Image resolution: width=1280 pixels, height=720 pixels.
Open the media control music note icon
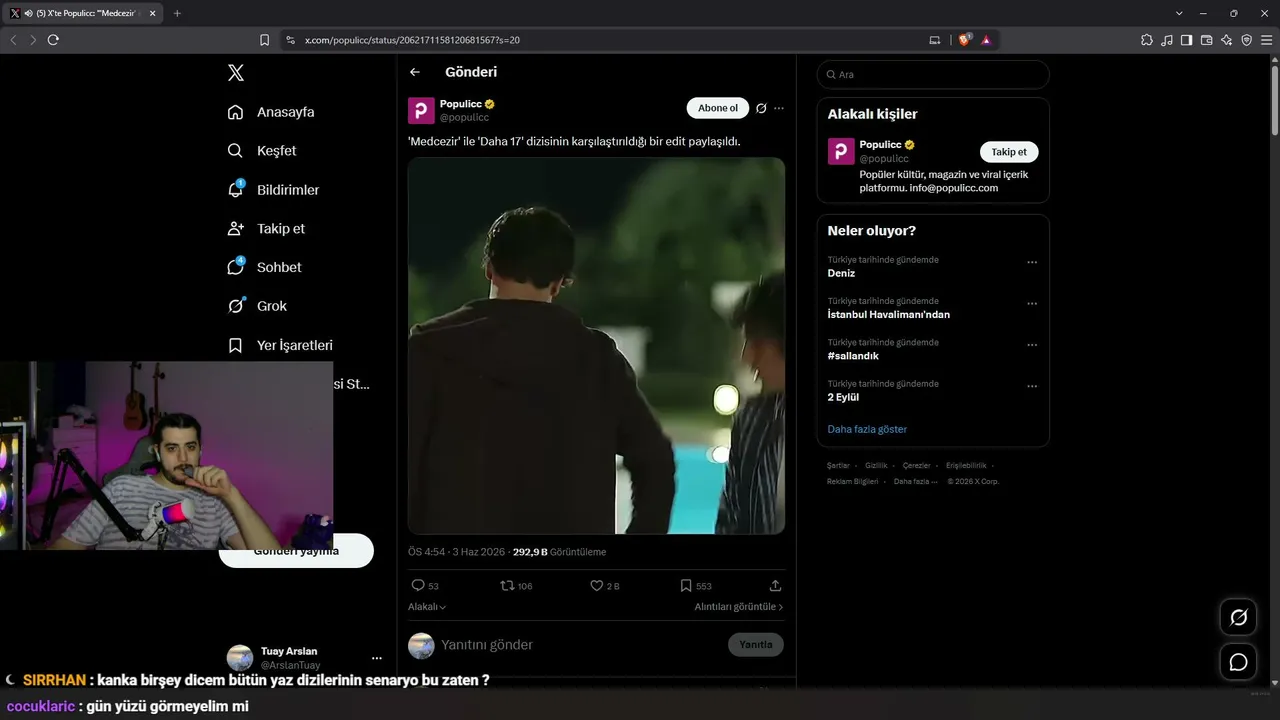pos(1167,40)
